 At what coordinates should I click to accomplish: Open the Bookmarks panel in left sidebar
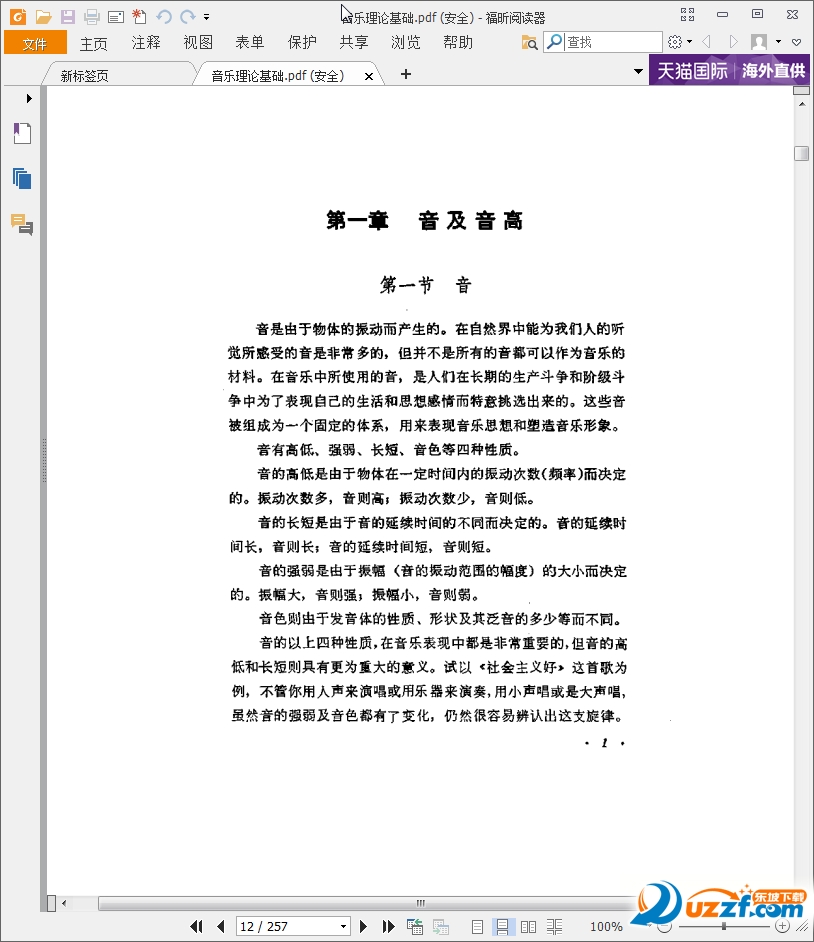(x=22, y=133)
